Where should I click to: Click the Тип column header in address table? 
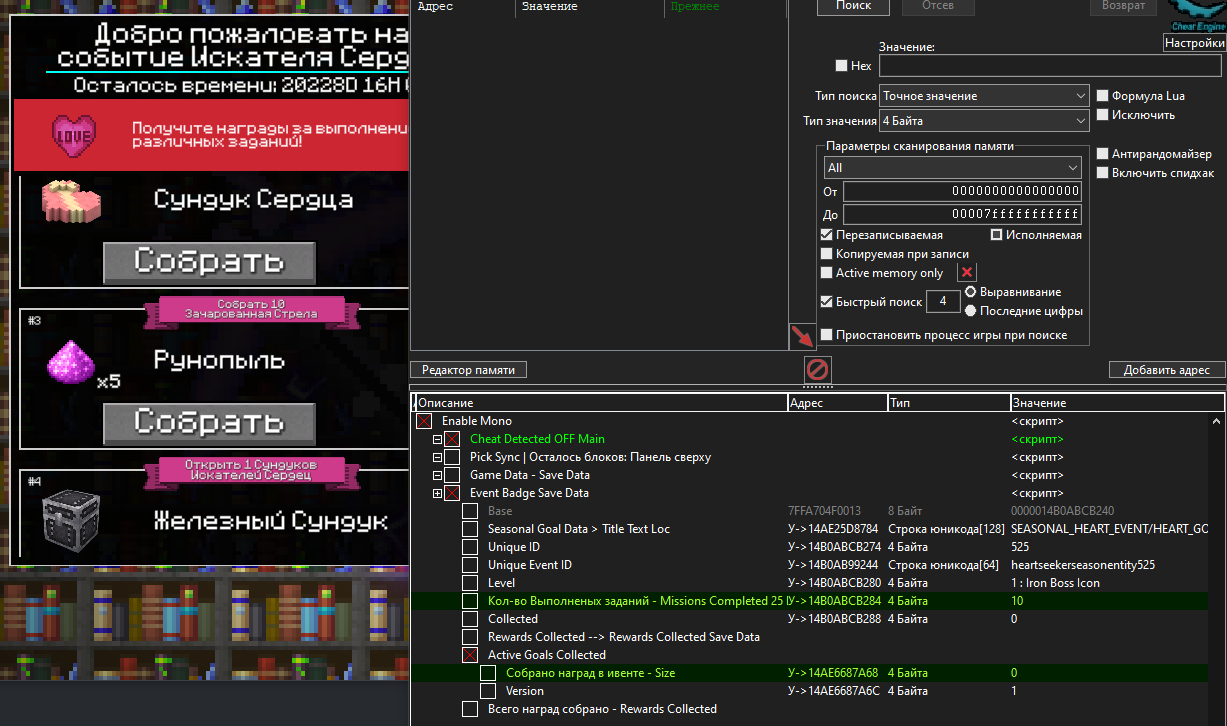point(948,403)
